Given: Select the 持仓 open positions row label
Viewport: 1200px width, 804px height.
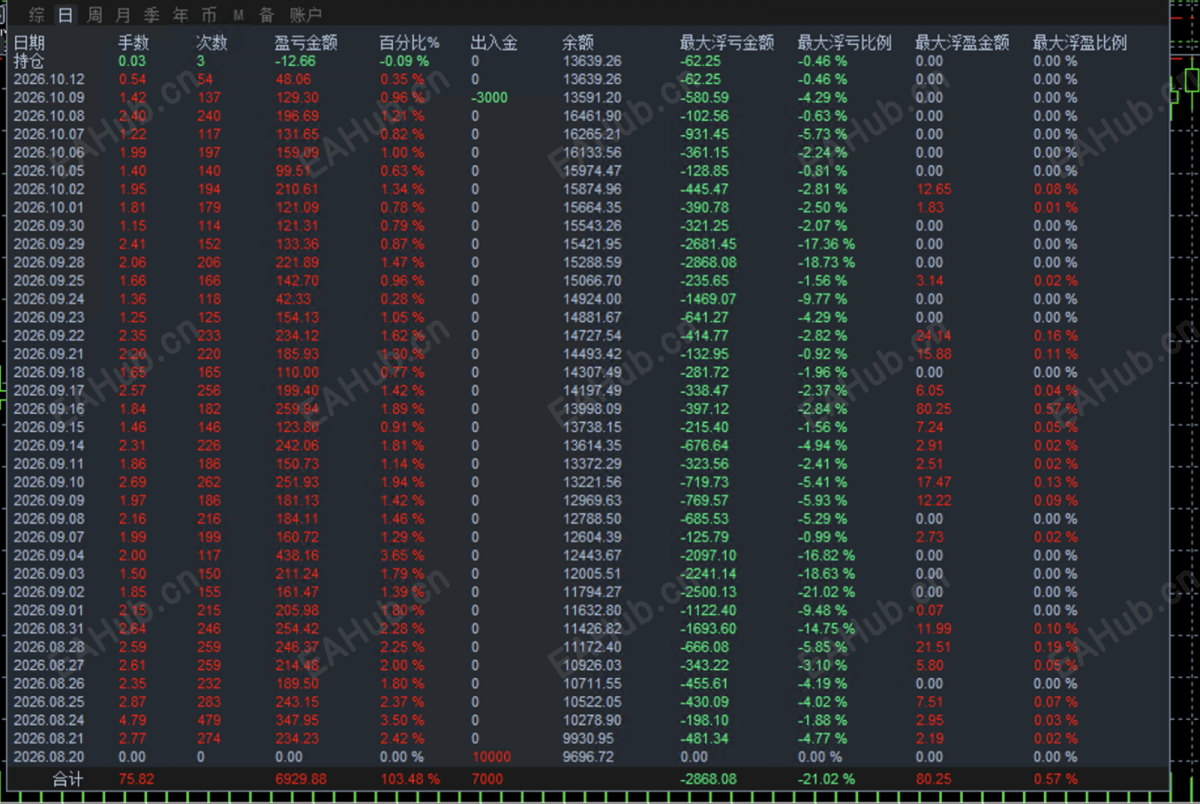Looking at the screenshot, I should tap(29, 61).
